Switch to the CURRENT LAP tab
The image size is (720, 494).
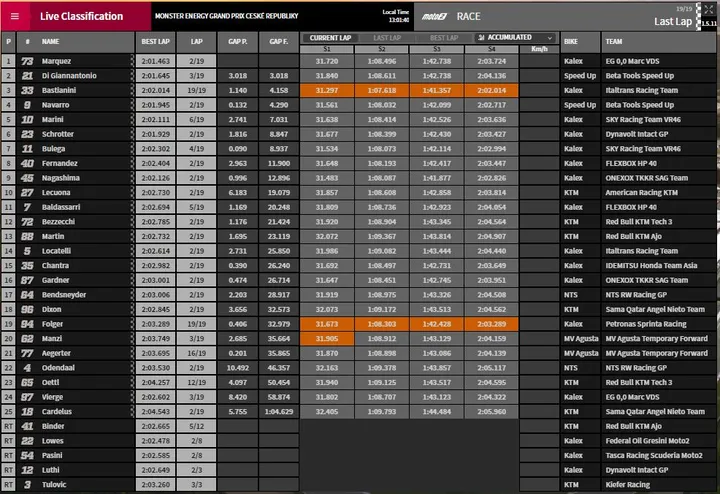[x=330, y=38]
